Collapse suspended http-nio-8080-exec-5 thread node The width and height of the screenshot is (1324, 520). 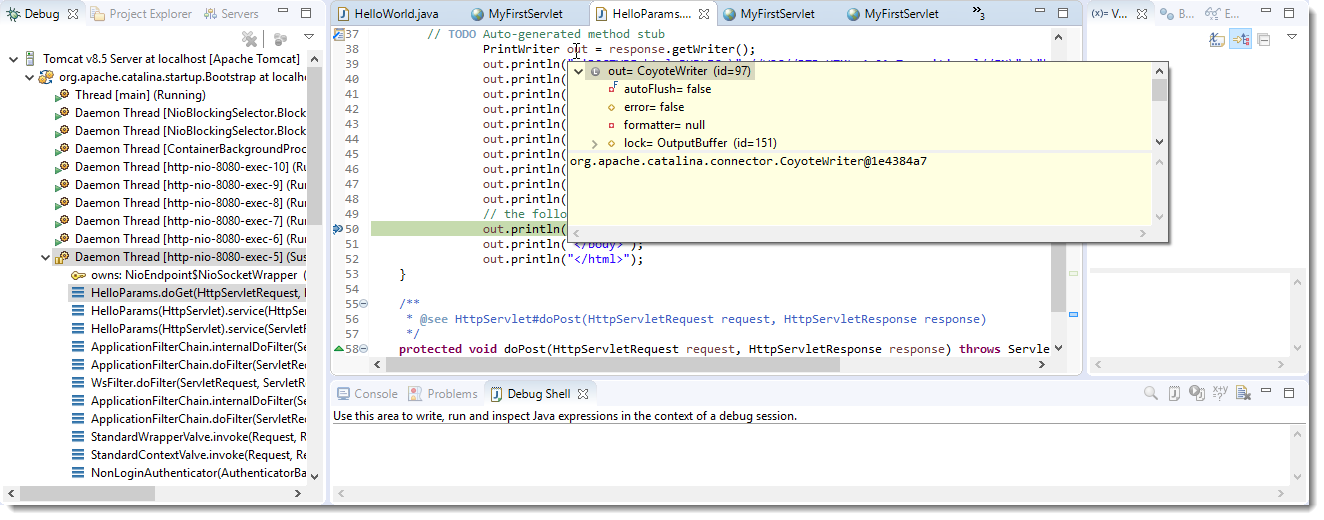[45, 257]
